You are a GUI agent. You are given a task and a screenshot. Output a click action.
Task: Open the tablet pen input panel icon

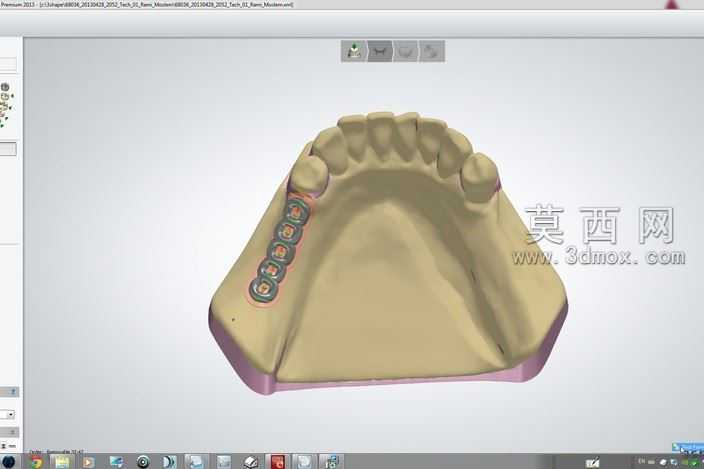point(592,462)
